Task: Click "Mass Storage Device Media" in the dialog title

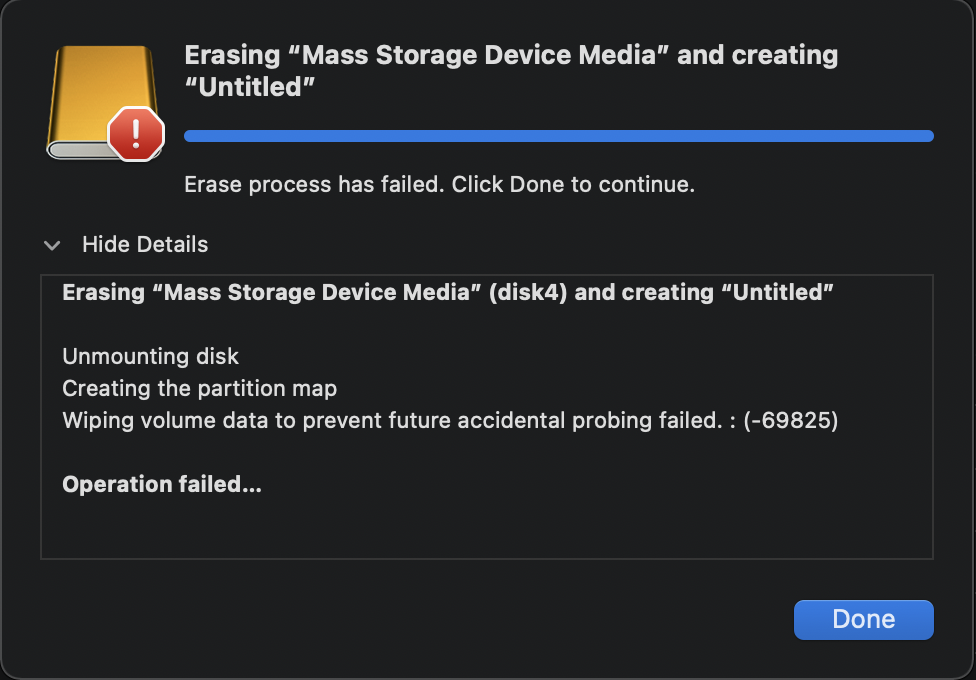Action: pos(485,54)
